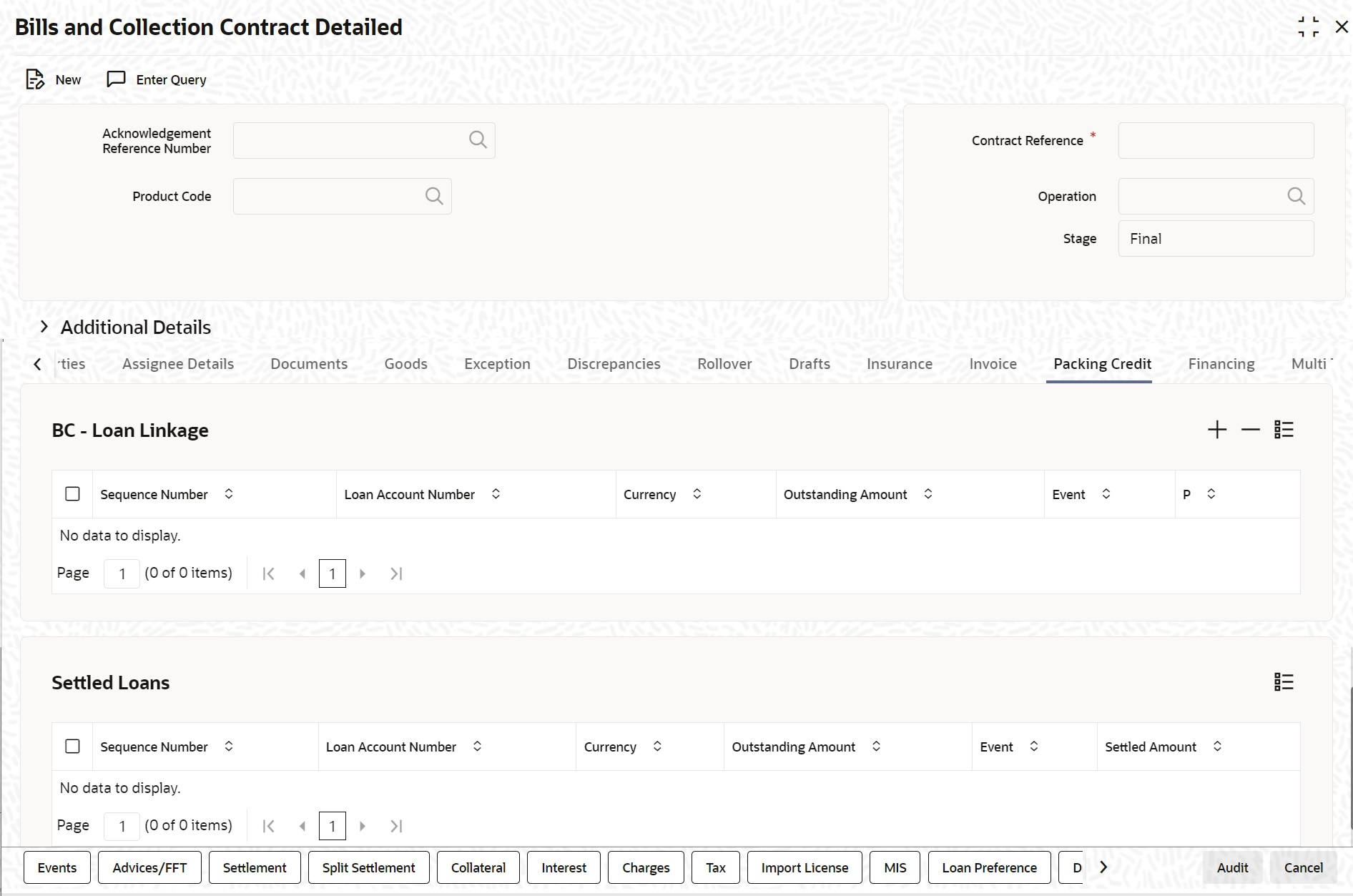Screen dimensions: 1353x896
Task: Click the Split Settlement button
Action: [369, 867]
